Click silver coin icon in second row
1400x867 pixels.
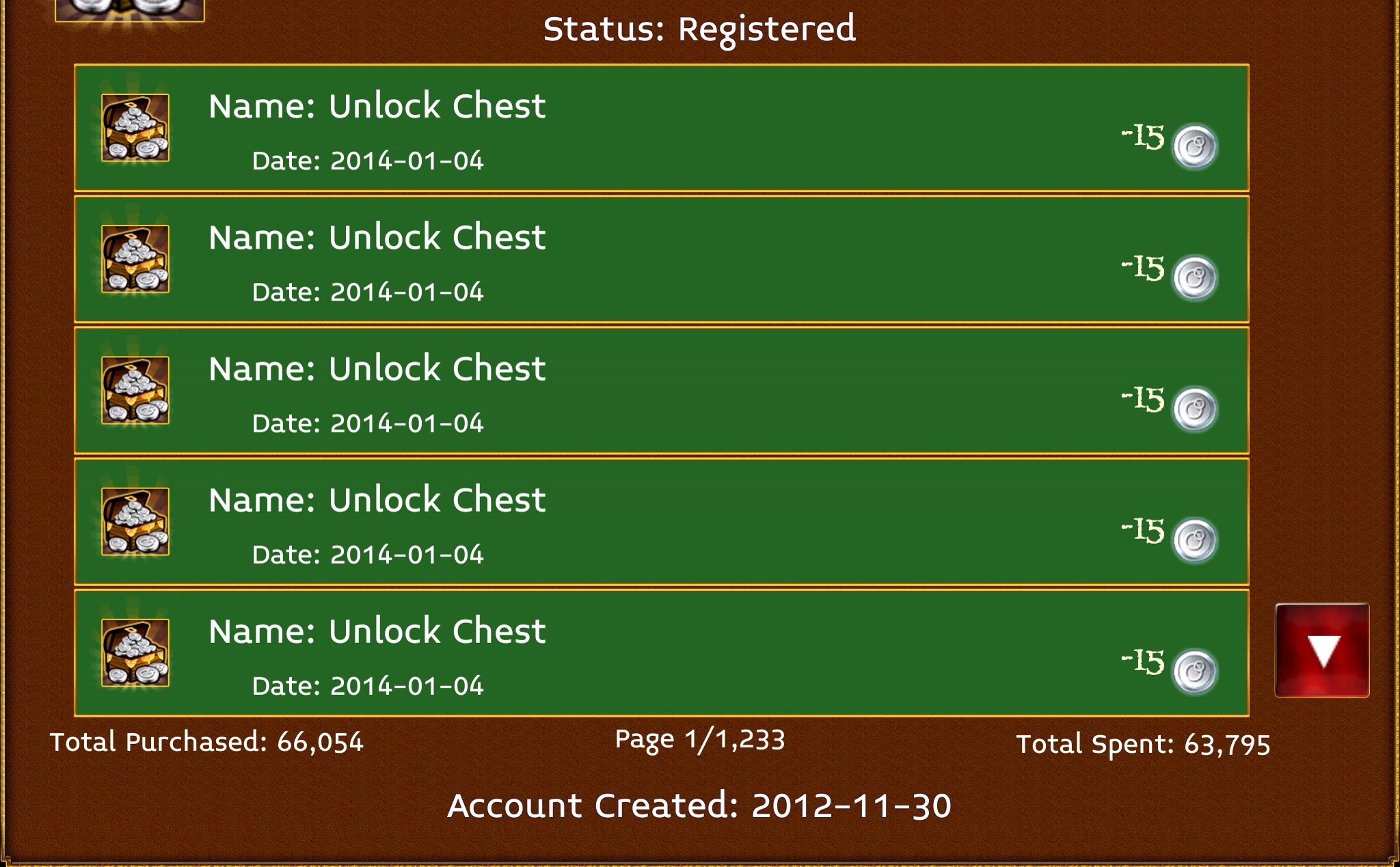point(1194,278)
